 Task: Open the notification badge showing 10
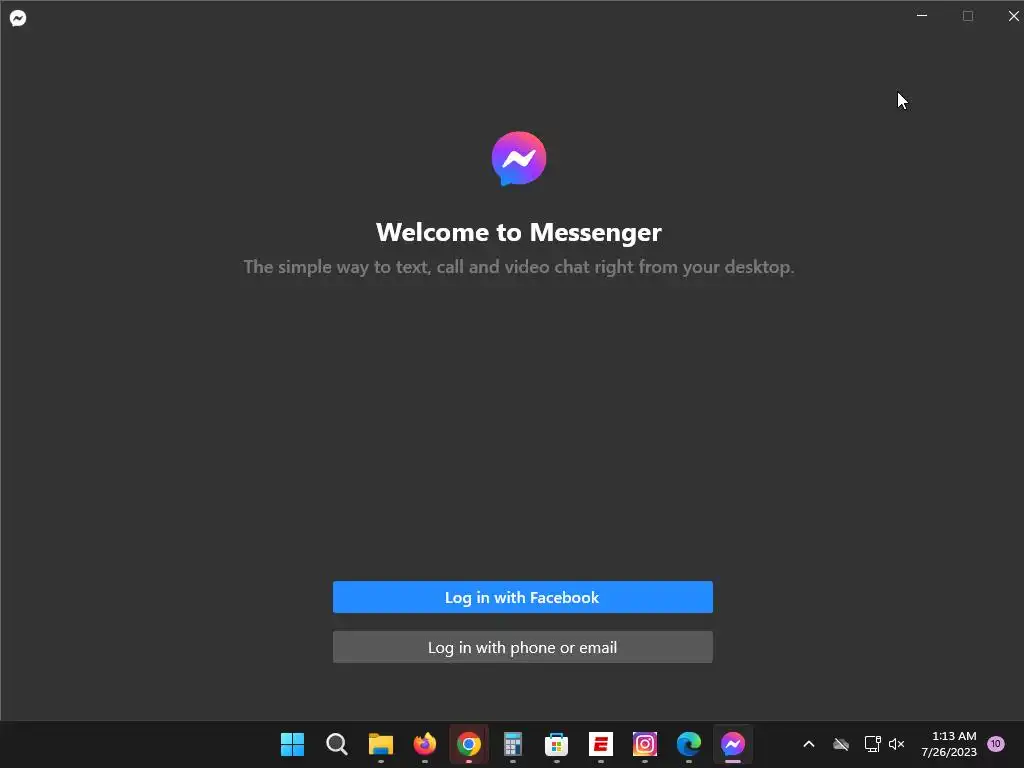[x=996, y=744]
